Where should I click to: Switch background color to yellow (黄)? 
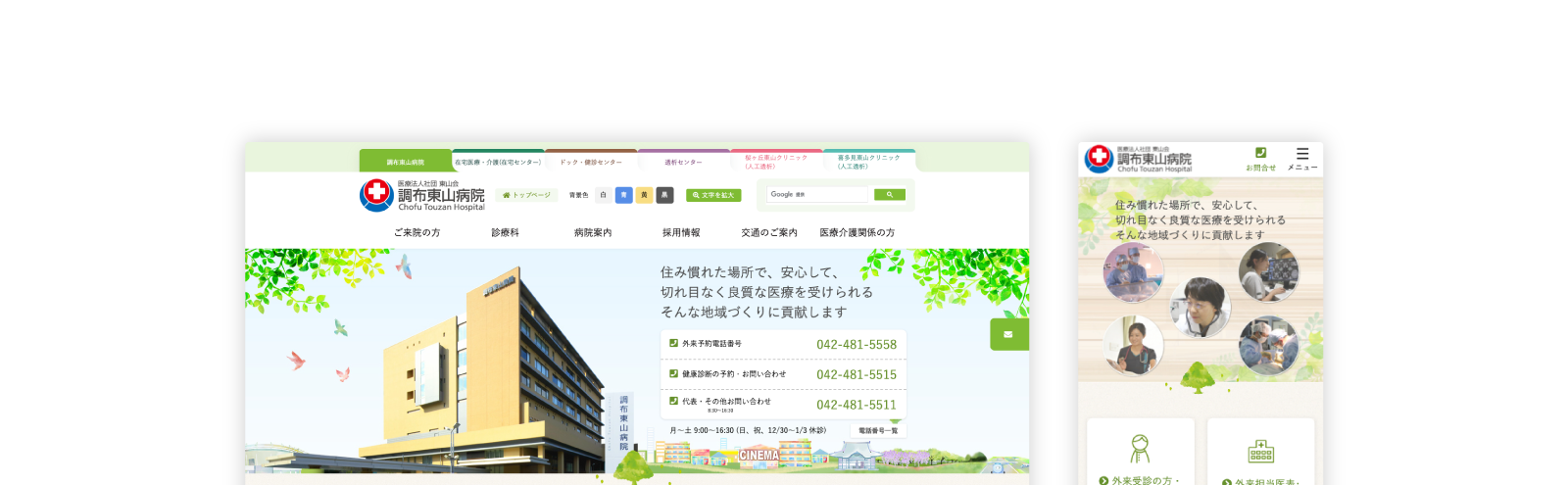644,195
